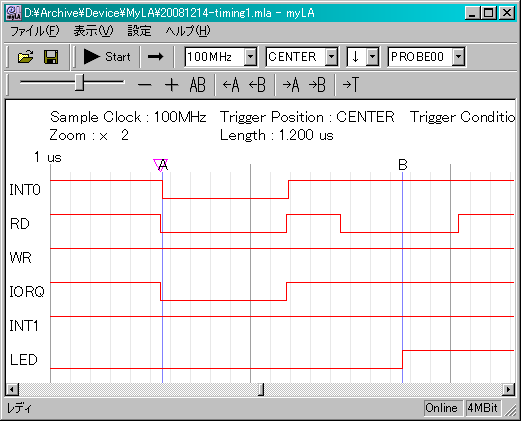Jump to cursor A with →A
The width and height of the screenshot is (521, 421).
coord(291,85)
